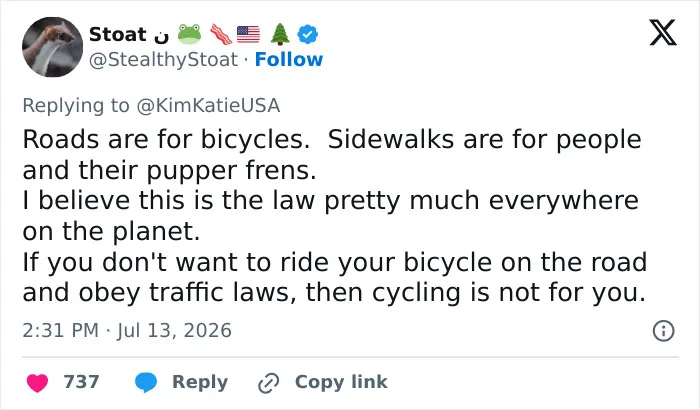Click the blue reply bubble icon
The image size is (700, 410).
(146, 383)
